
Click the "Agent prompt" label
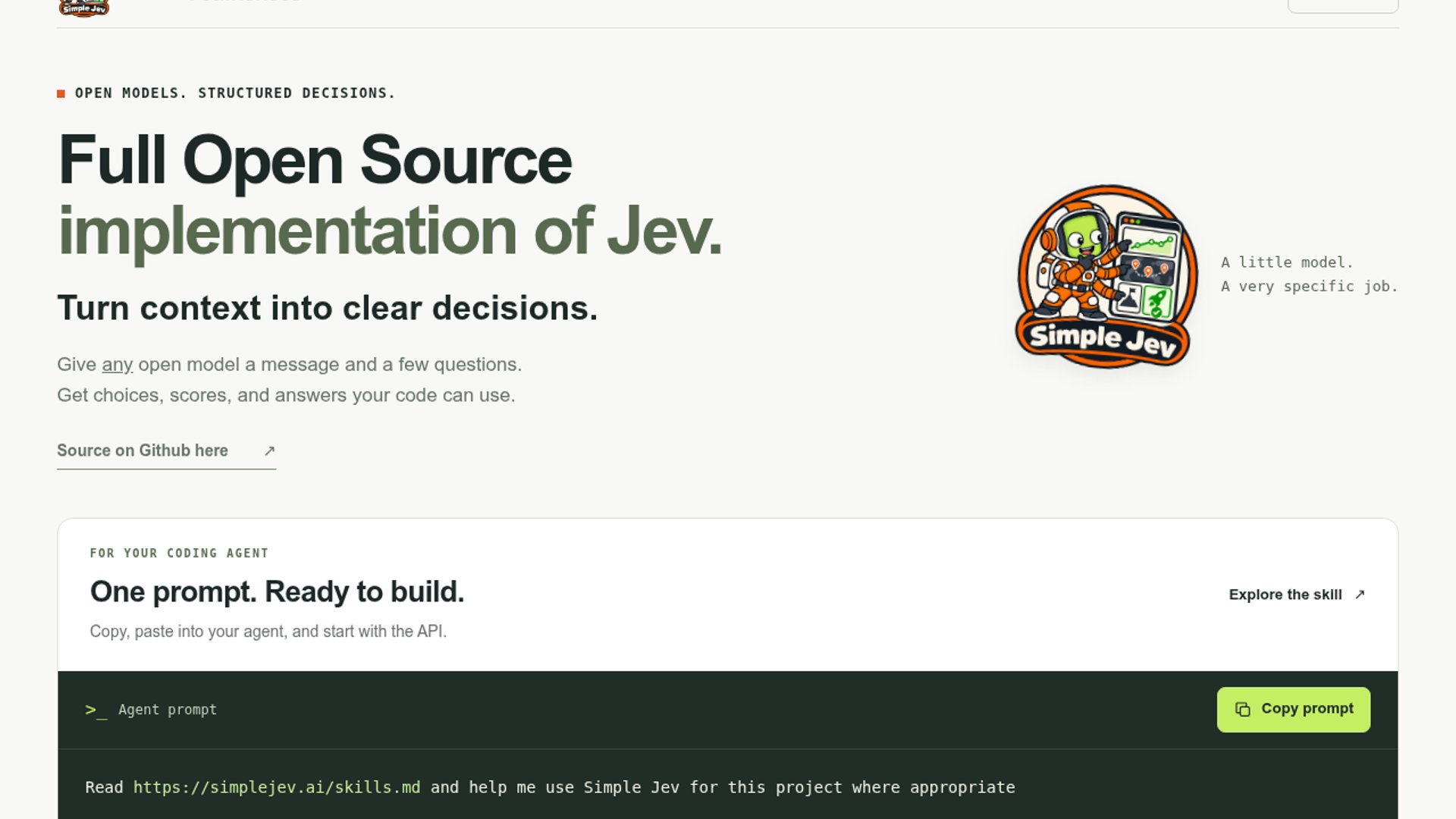[x=168, y=710]
